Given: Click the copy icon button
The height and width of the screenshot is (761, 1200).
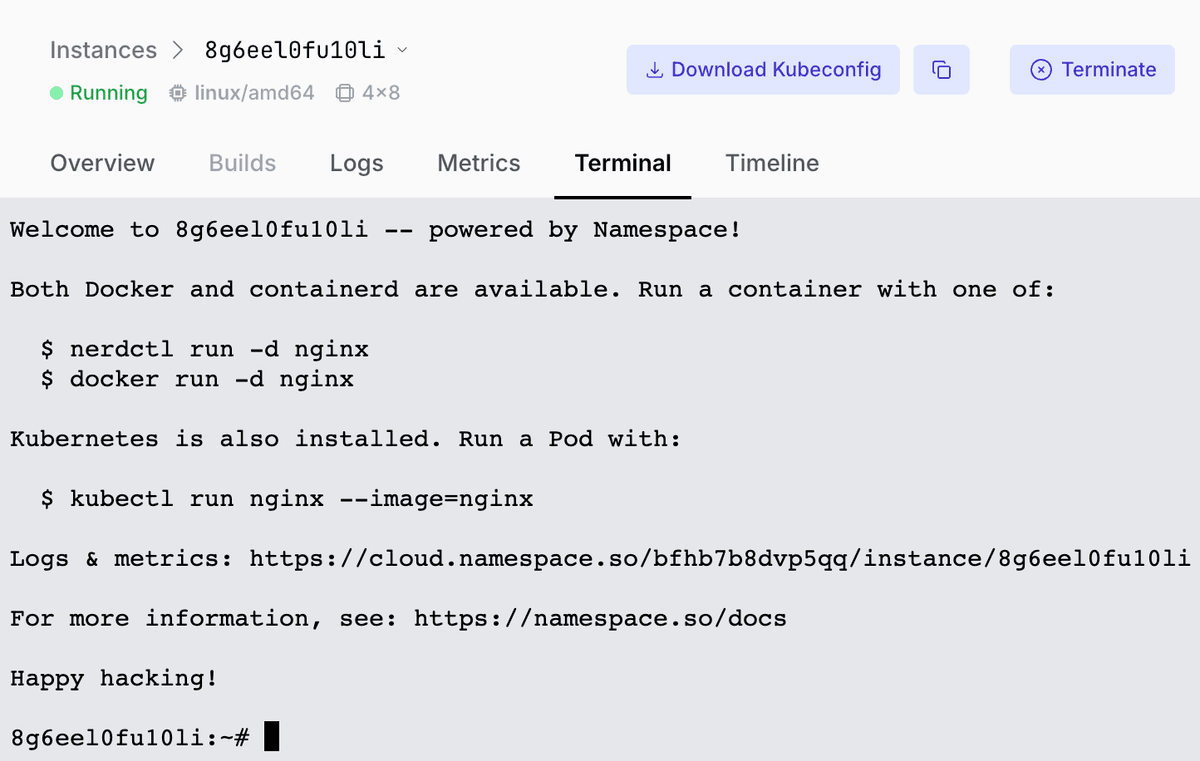Looking at the screenshot, I should tap(941, 70).
